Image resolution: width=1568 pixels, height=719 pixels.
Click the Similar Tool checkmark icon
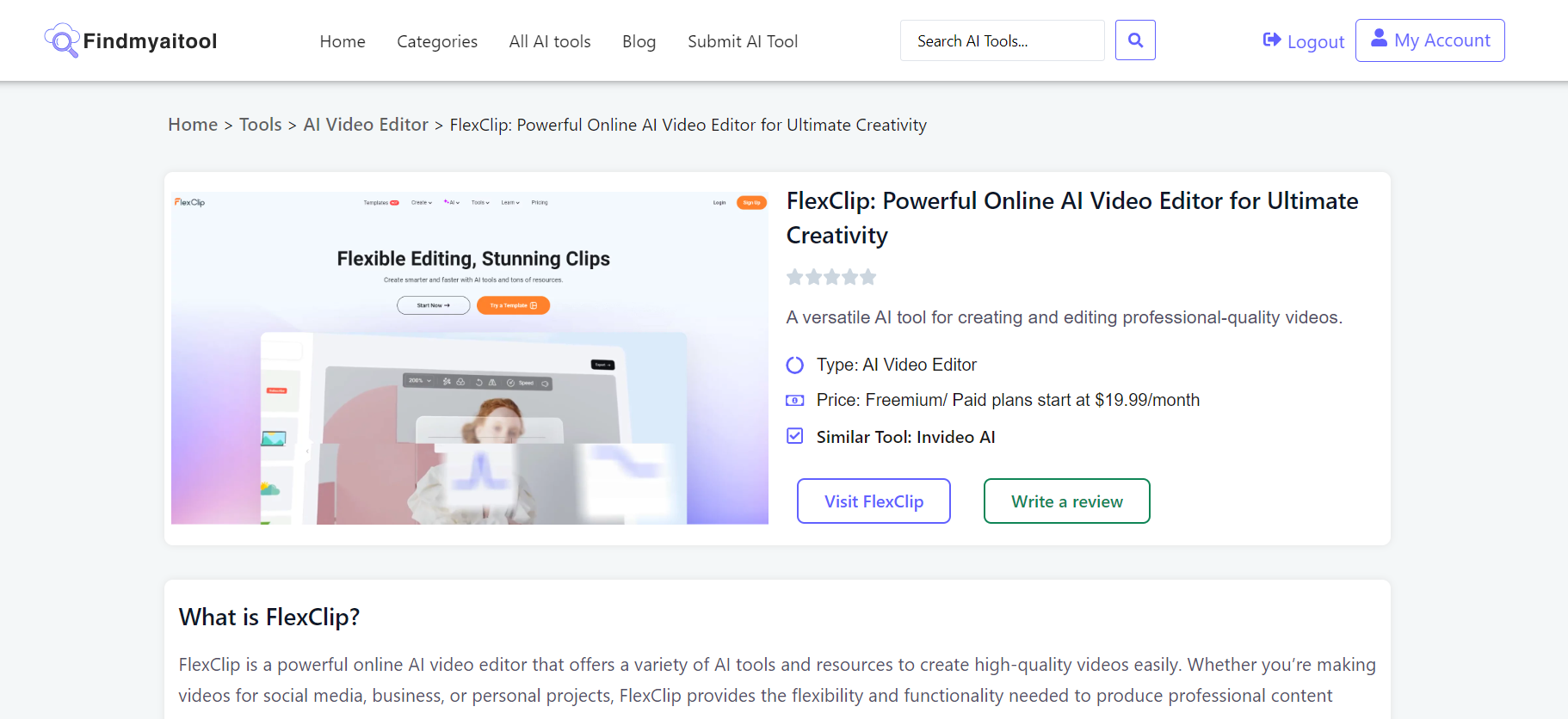[795, 436]
